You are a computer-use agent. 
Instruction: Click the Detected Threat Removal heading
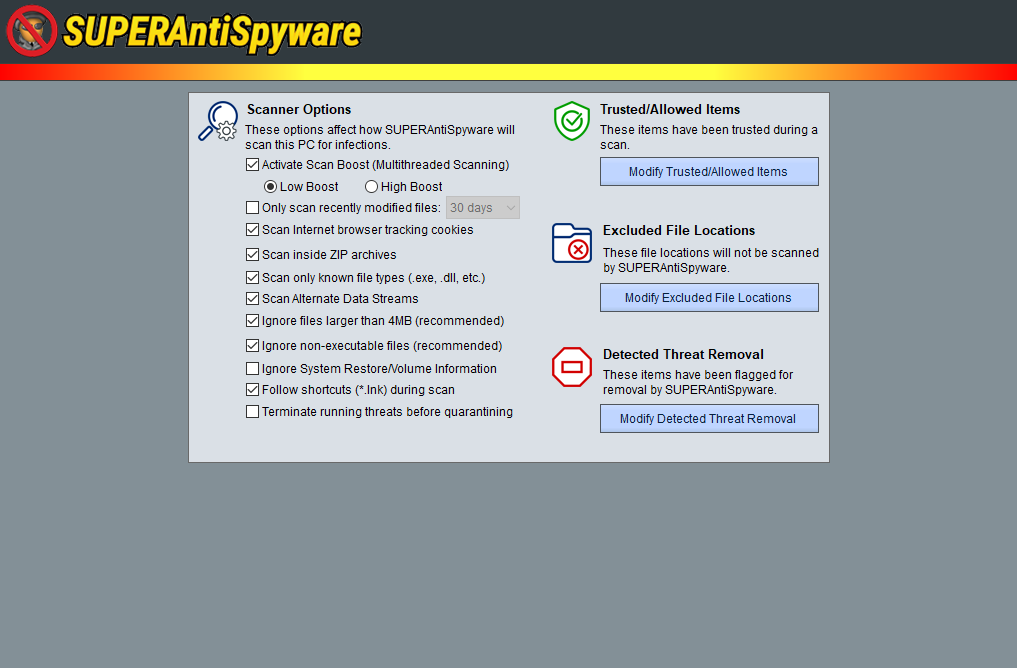click(683, 354)
